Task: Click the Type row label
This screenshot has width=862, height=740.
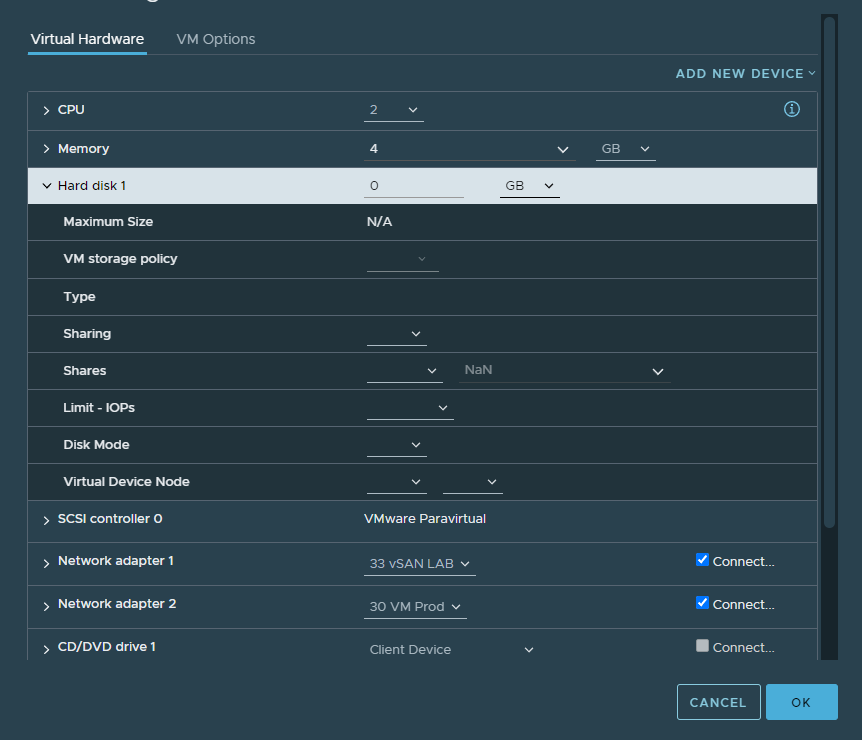Action: tap(79, 297)
